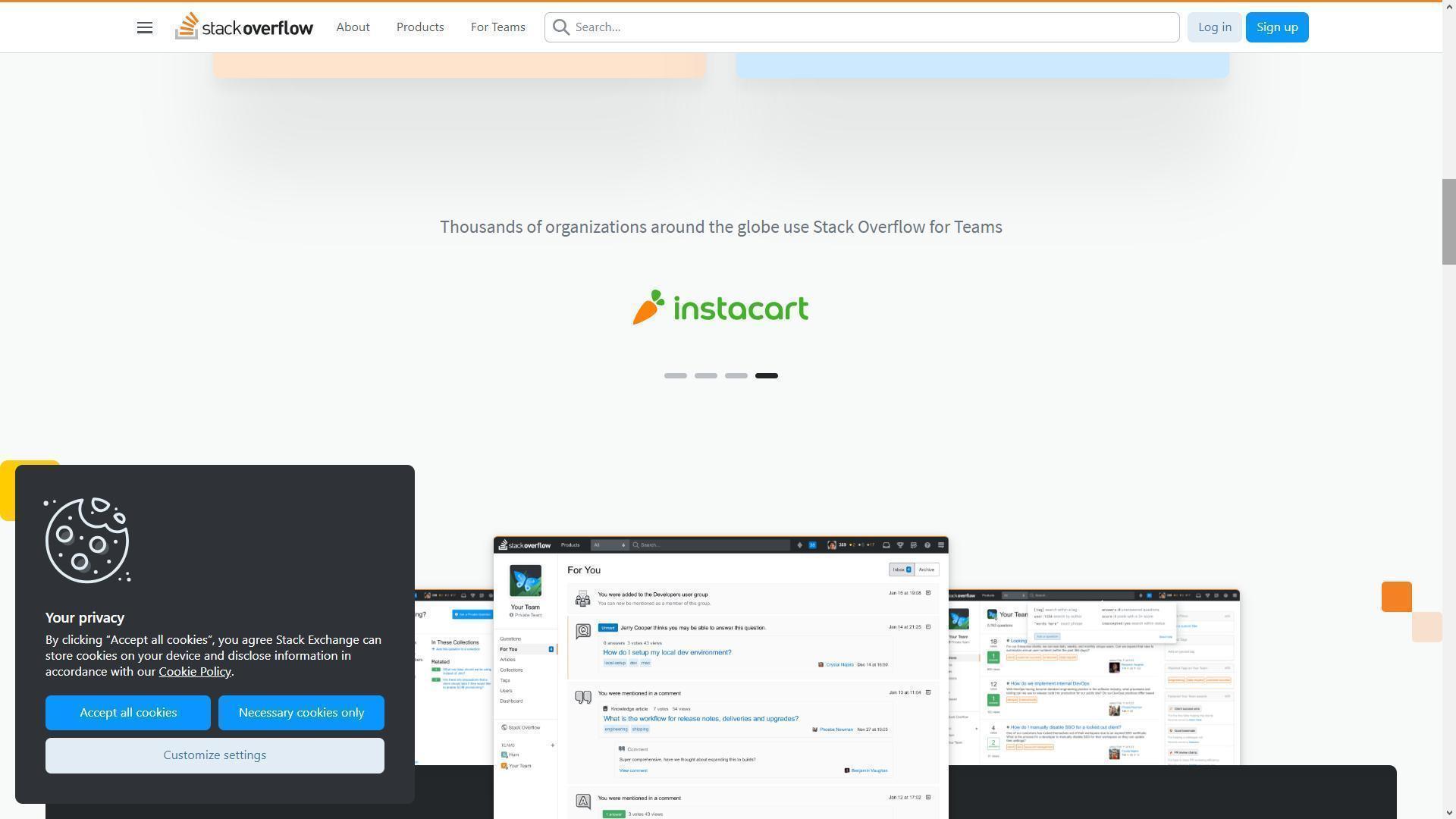Click the Customize settings link
Screen dimensions: 1456x819
[215, 755]
